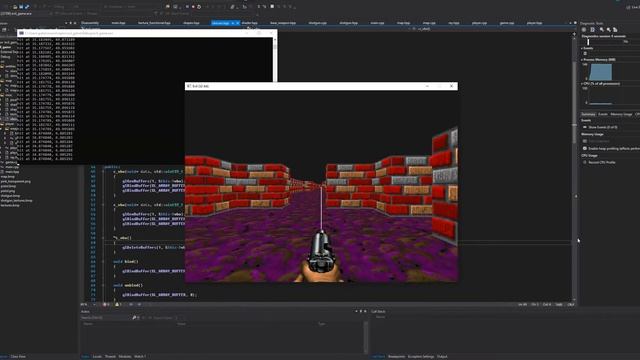Open the editor zoom percentage dropdown
The height and width of the screenshot is (360, 640).
94,304
